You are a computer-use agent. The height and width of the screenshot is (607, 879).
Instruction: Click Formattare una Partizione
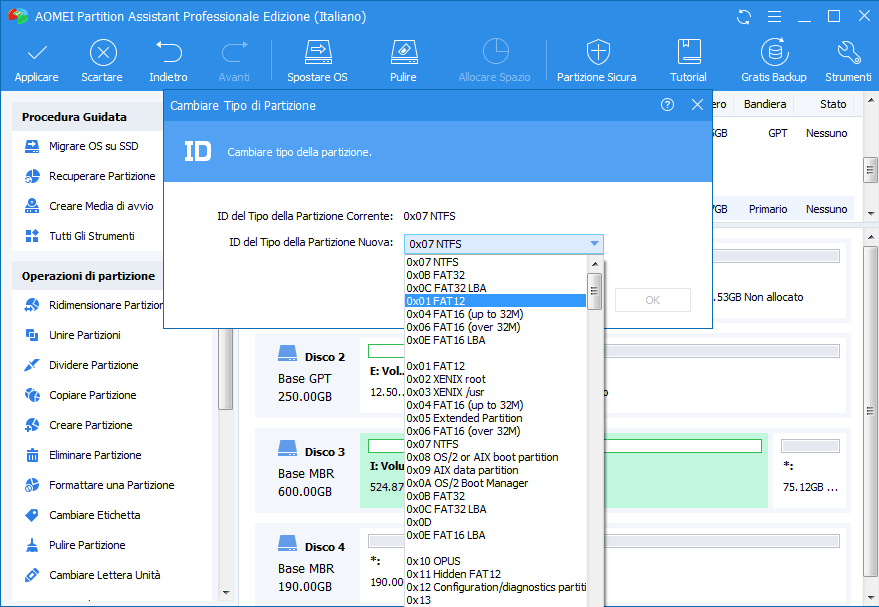tap(111, 485)
